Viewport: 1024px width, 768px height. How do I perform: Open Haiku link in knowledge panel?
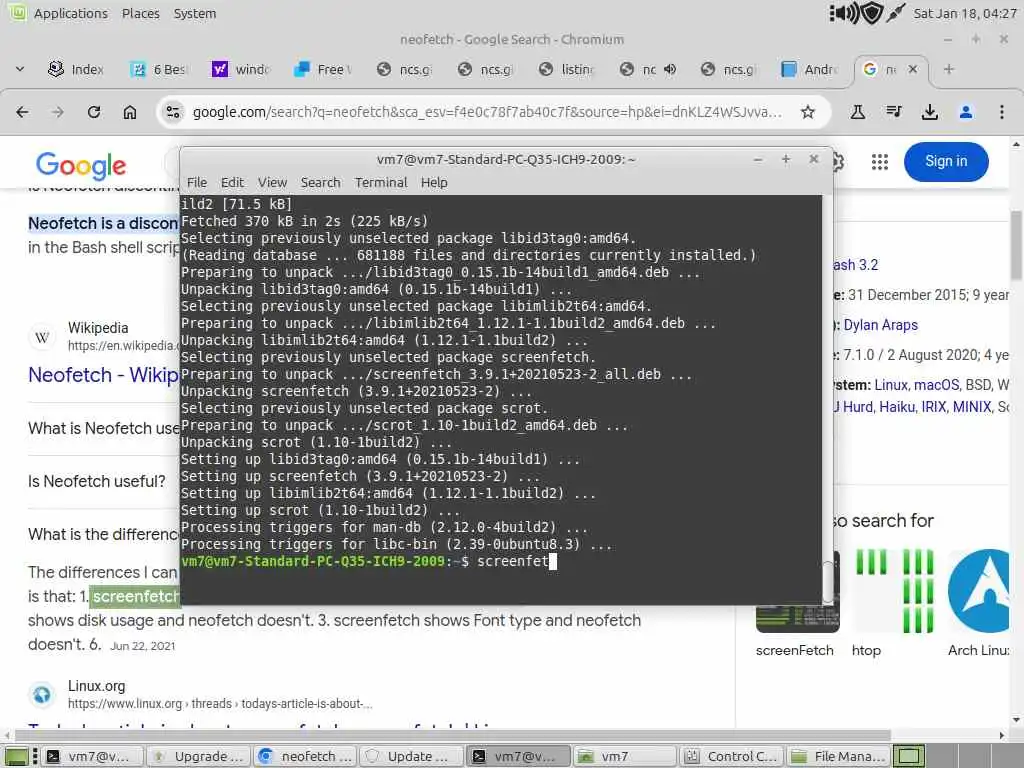[897, 408]
